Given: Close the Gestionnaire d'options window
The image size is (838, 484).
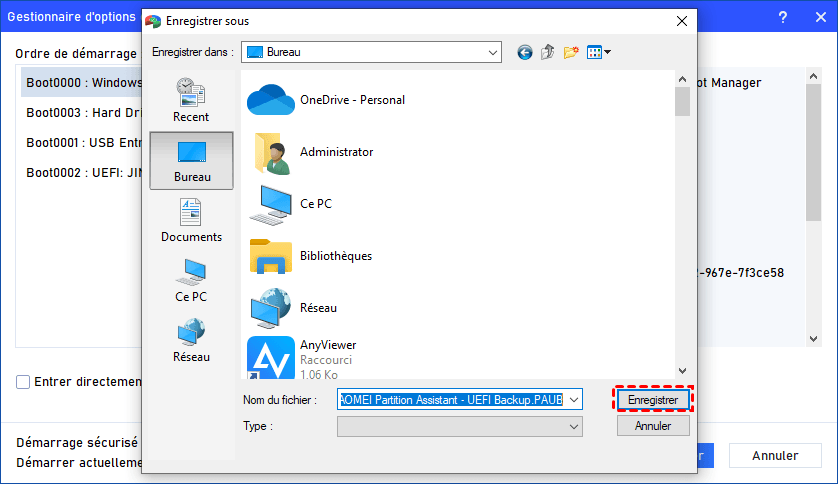Looking at the screenshot, I should 821,17.
